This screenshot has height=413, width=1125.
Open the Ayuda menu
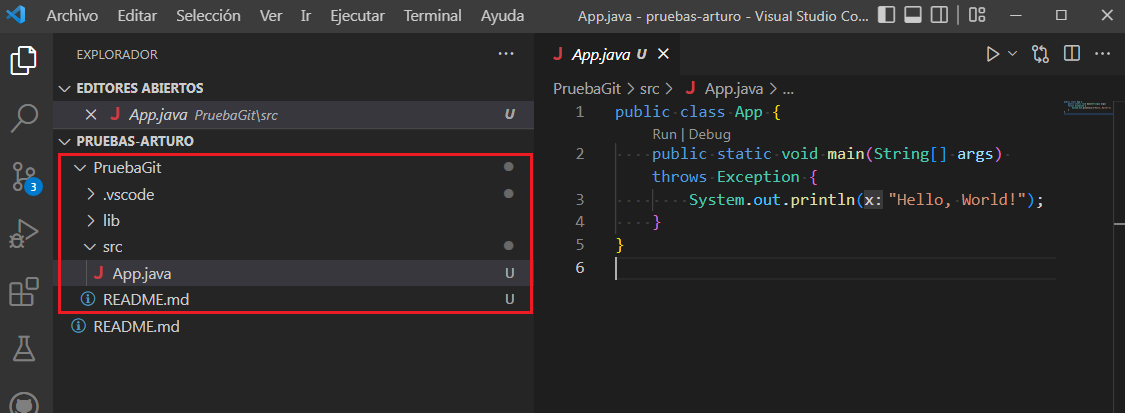click(502, 15)
